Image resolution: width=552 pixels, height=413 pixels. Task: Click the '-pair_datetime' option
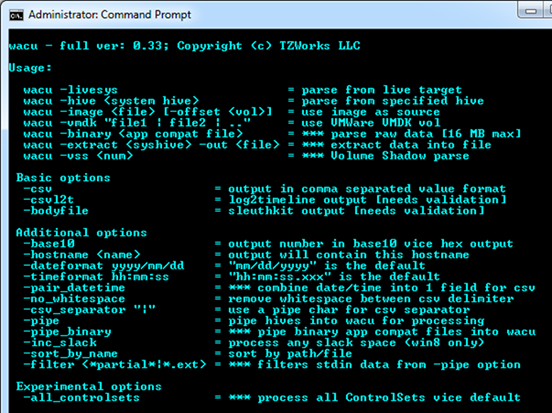74,287
